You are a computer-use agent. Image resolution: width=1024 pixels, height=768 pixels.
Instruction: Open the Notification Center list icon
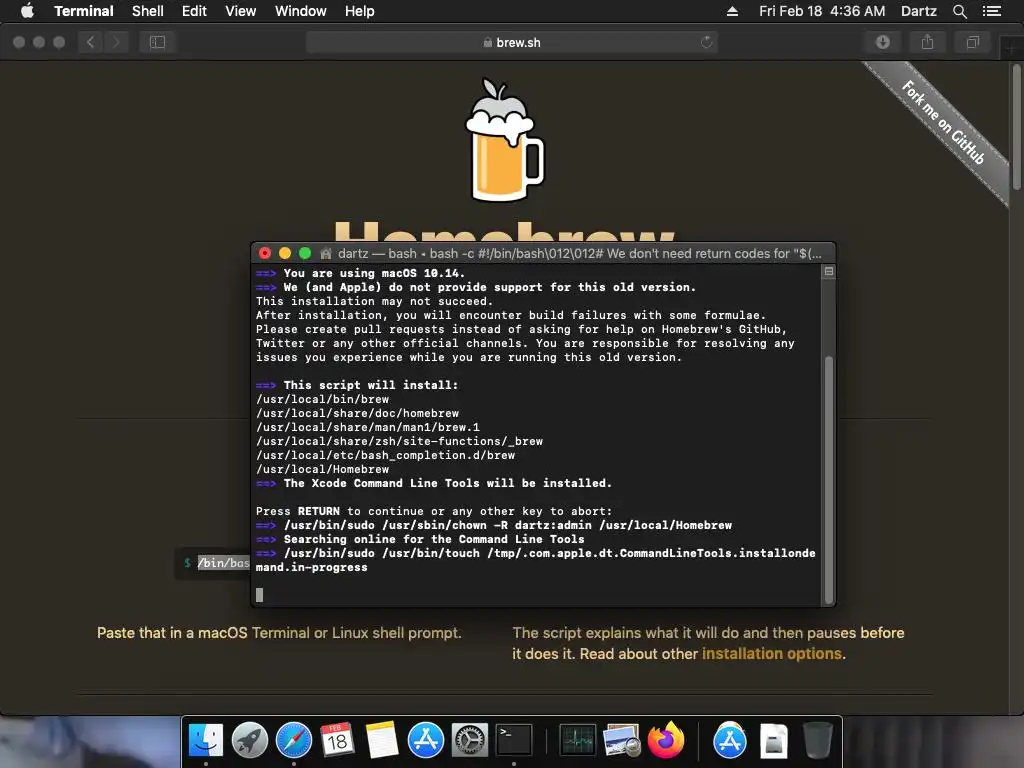(x=991, y=11)
